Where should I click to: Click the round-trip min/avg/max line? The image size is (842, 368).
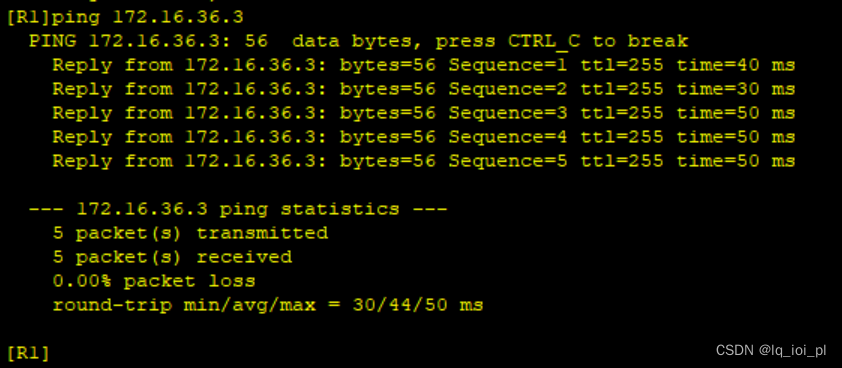(268, 305)
